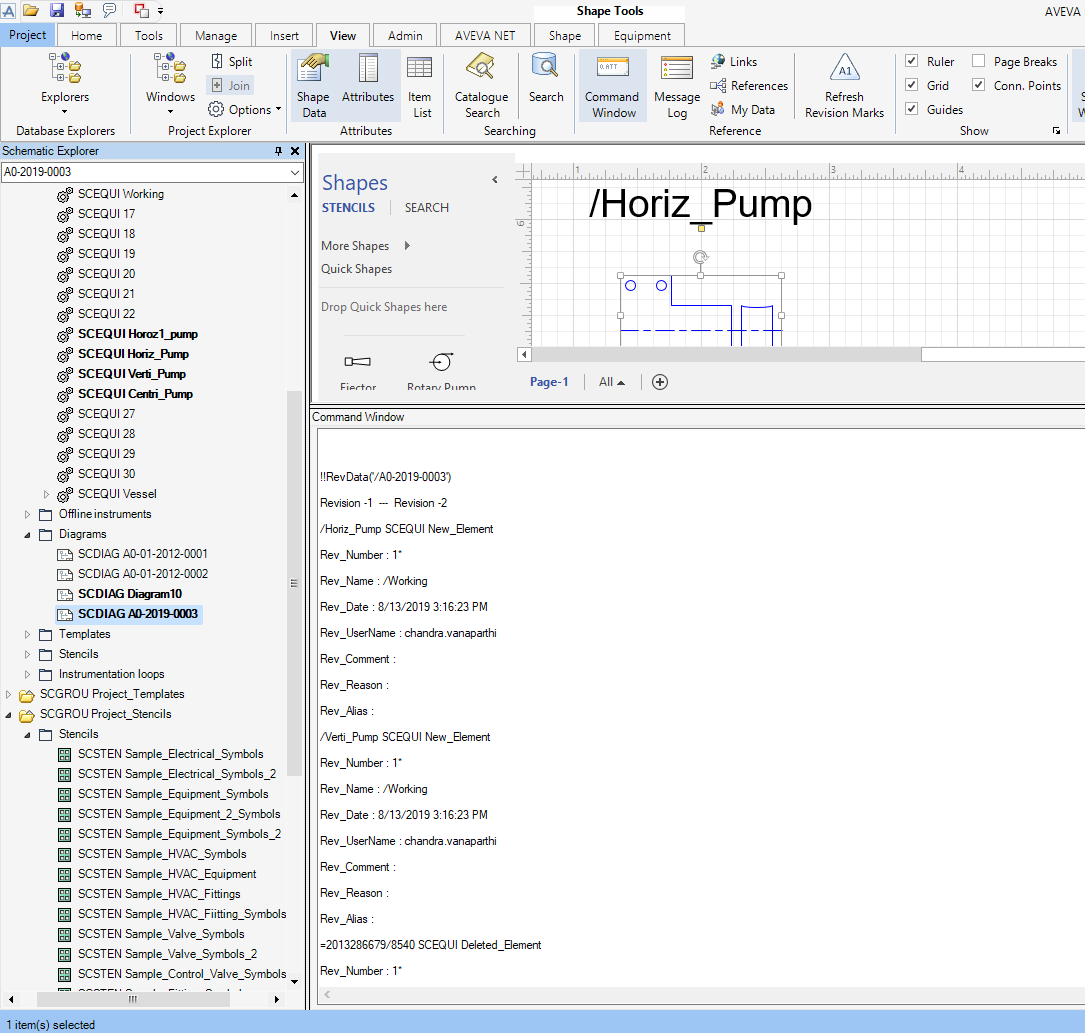Click Refresh Revision Marks icon
This screenshot has width=1085, height=1033.
pyautogui.click(x=844, y=85)
